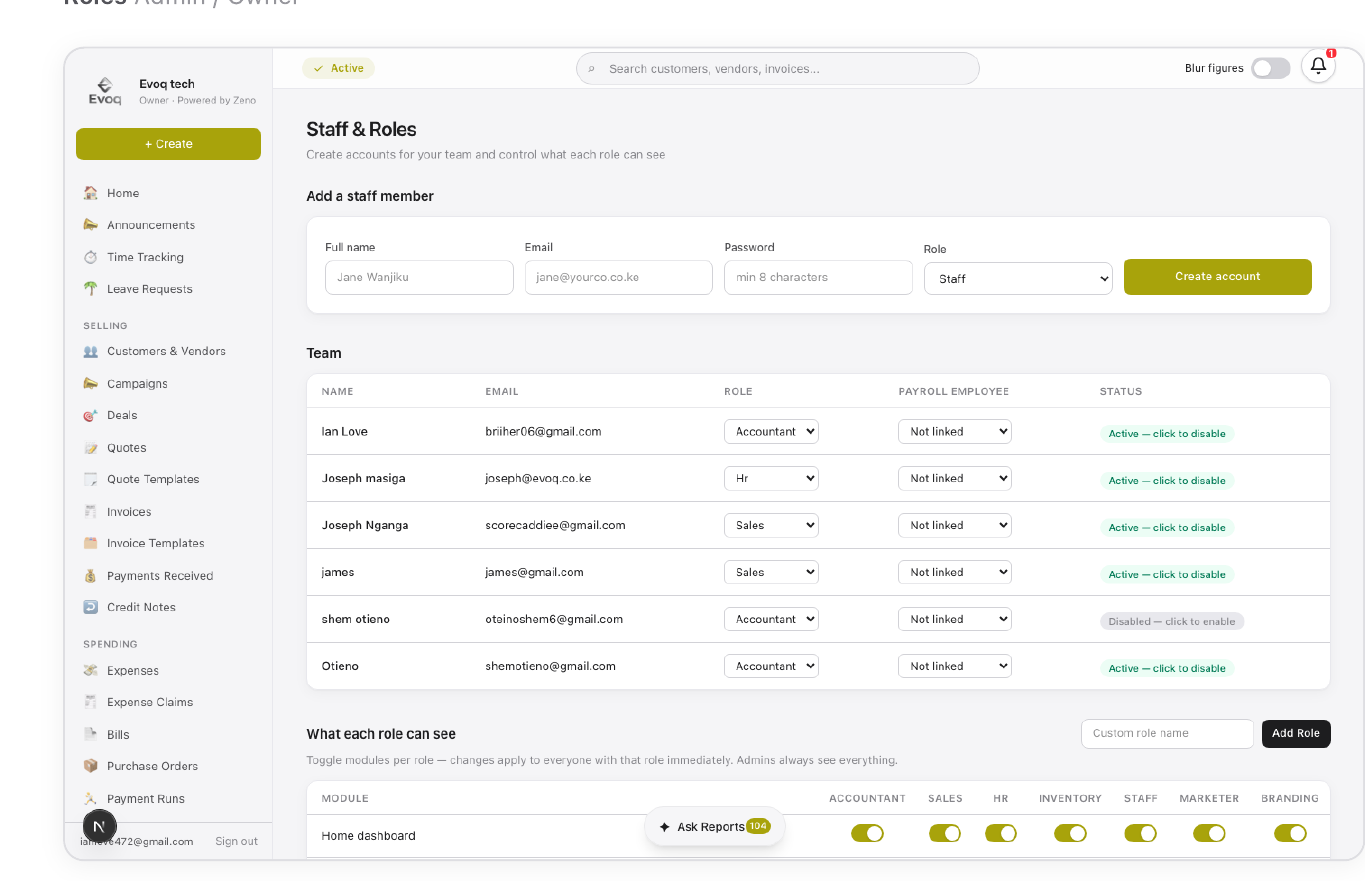The width and height of the screenshot is (1365, 881).
Task: Open Invoice Templates in the sidebar
Action: (x=156, y=543)
